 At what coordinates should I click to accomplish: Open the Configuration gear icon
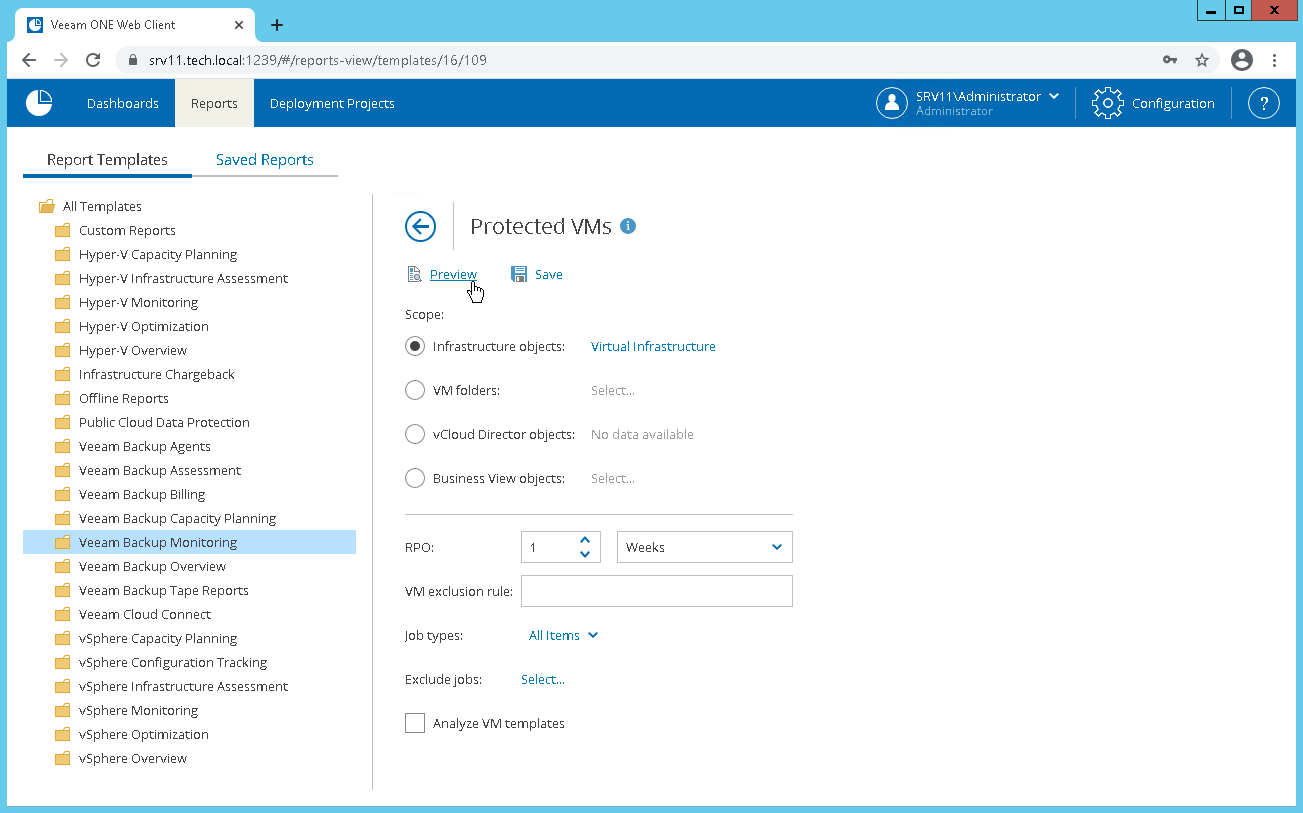coord(1107,103)
